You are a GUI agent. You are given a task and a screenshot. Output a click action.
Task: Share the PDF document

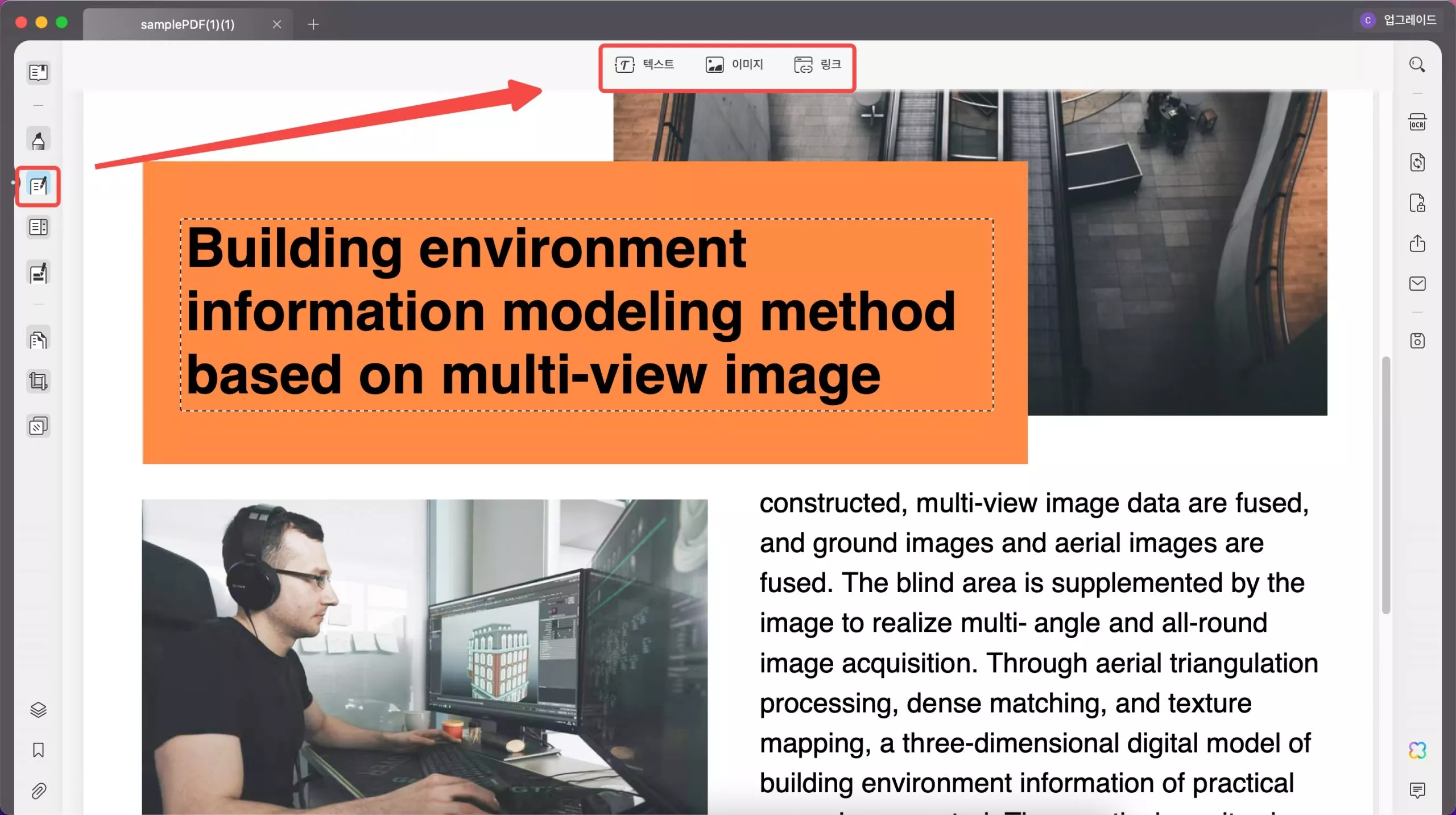(1417, 243)
